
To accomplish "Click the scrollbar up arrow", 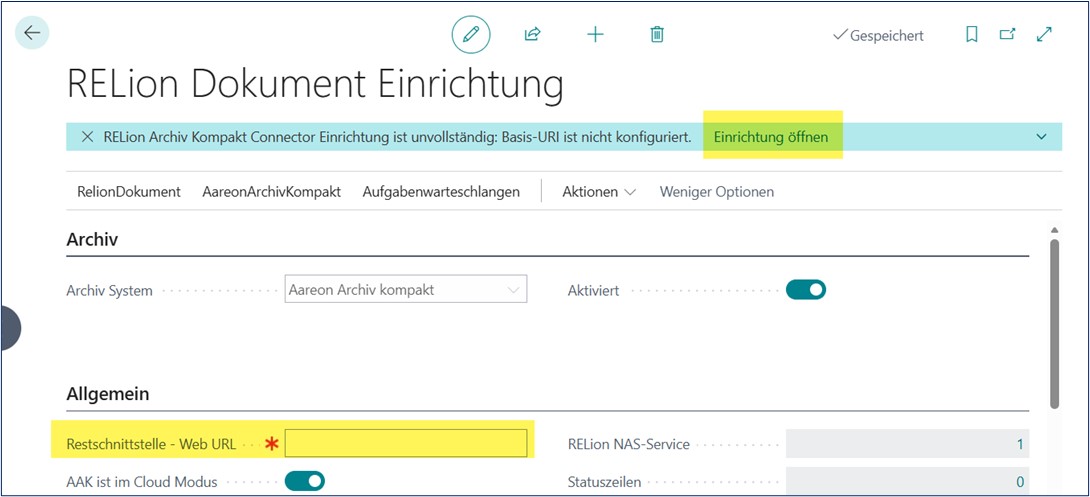I will click(1055, 230).
